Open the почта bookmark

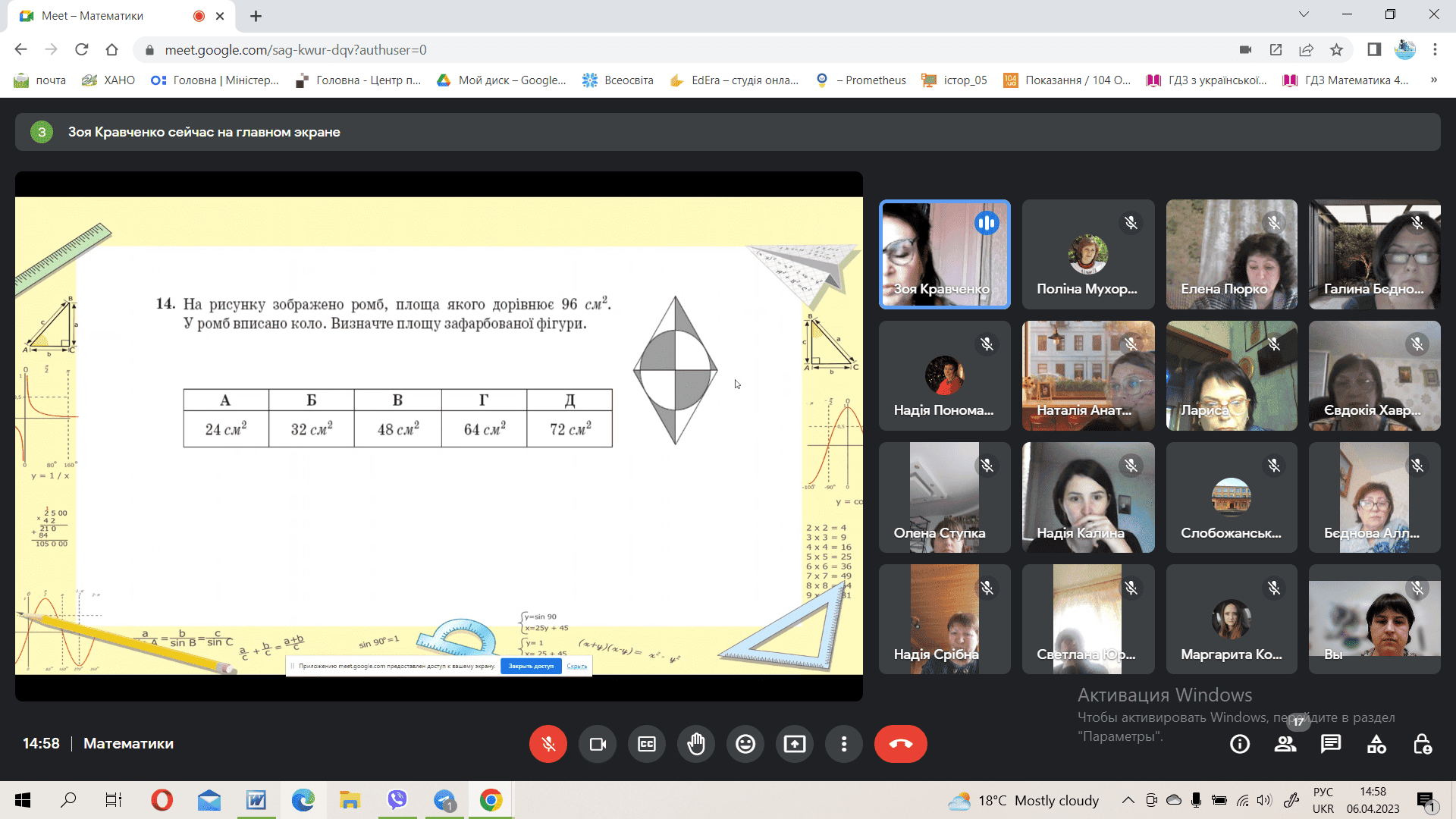pyautogui.click(x=39, y=80)
